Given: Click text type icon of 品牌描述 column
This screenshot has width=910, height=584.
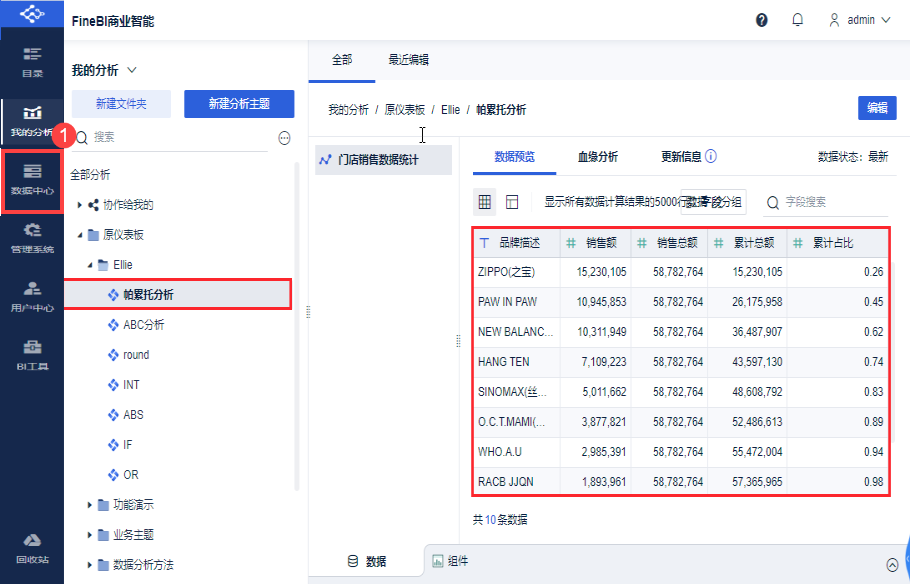Looking at the screenshot, I should pyautogui.click(x=485, y=243).
